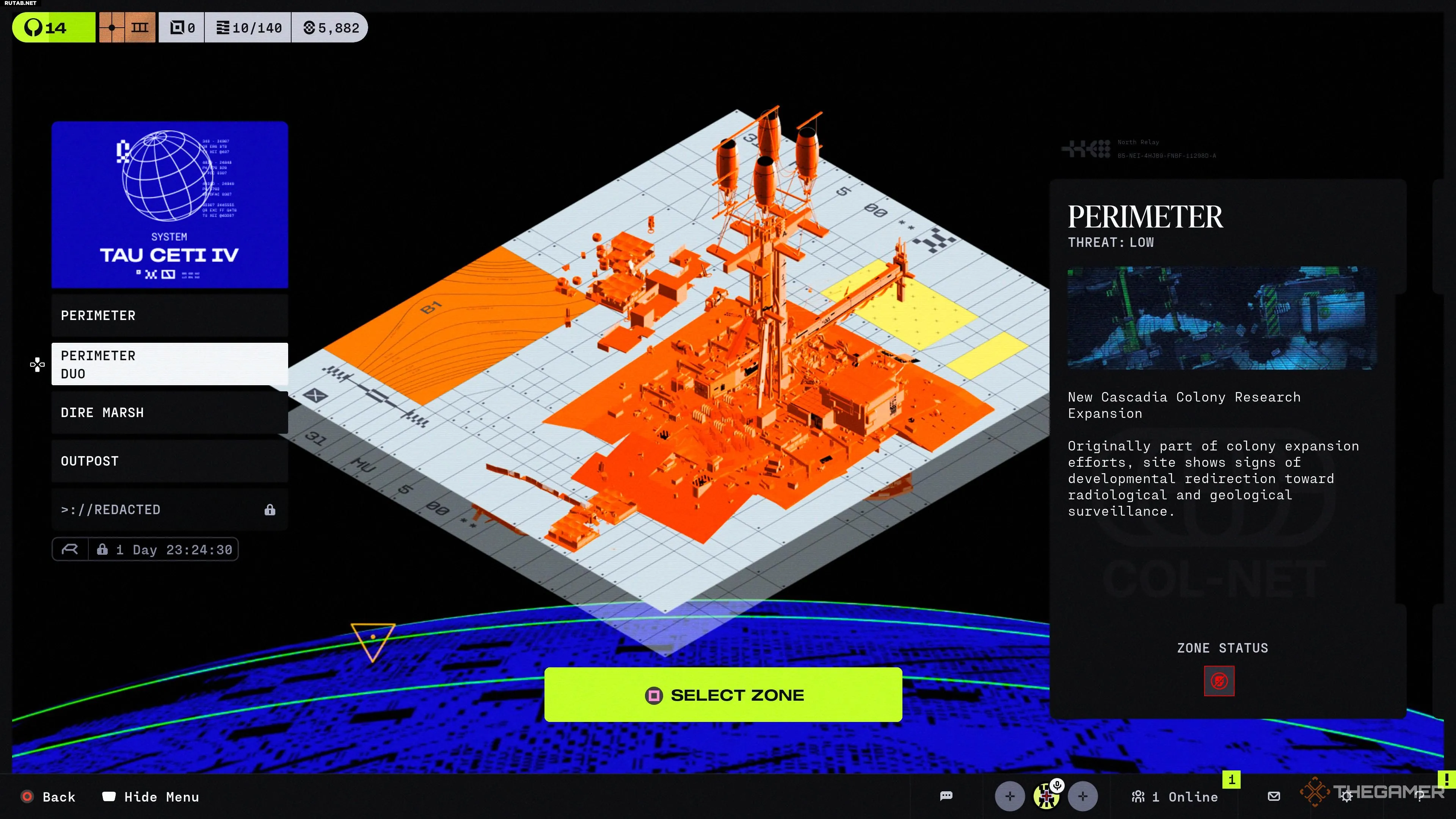Open the settings gear icon

click(1346, 797)
